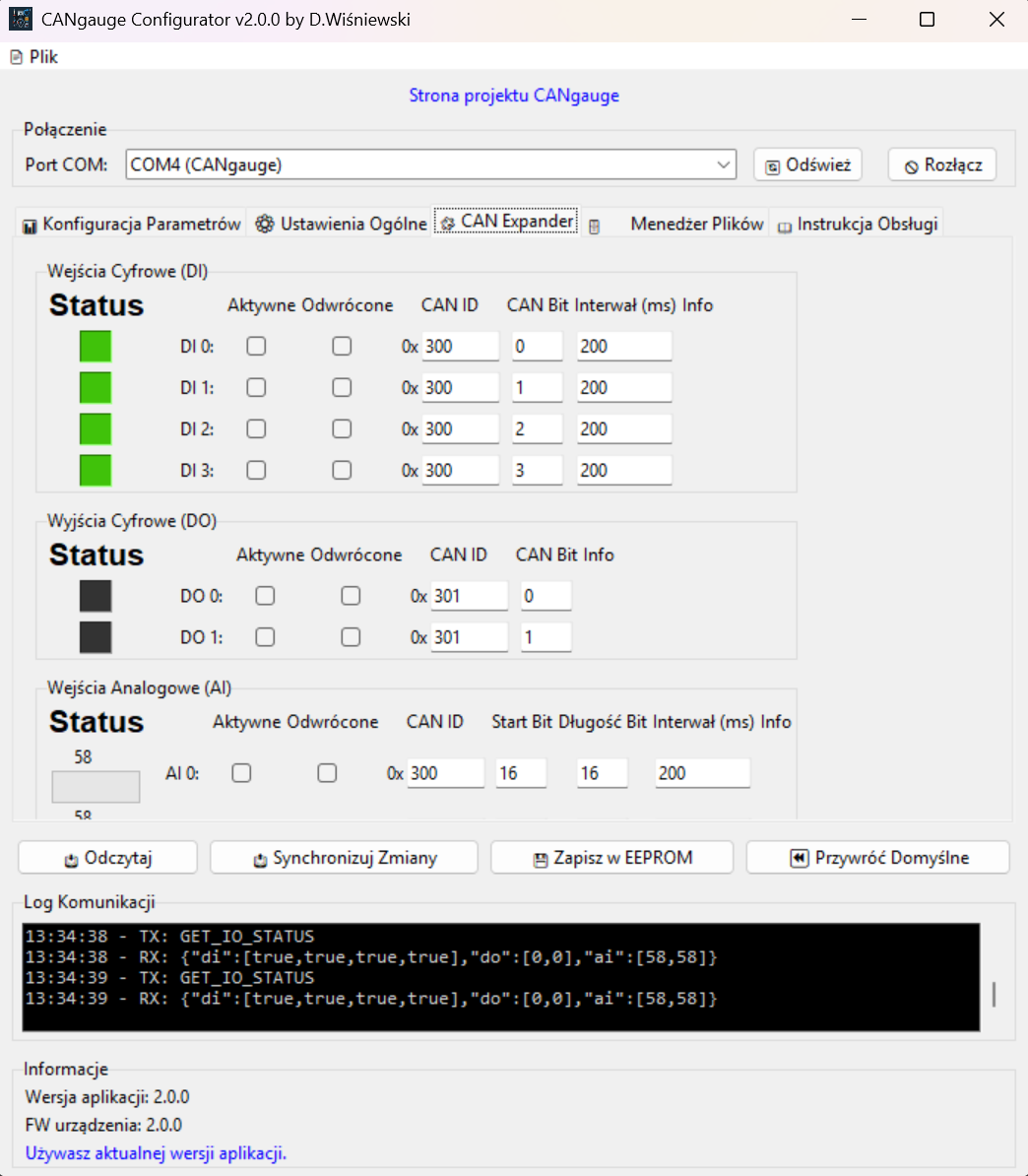
Task: Click the green DI 3 status indicator
Action: [x=96, y=470]
